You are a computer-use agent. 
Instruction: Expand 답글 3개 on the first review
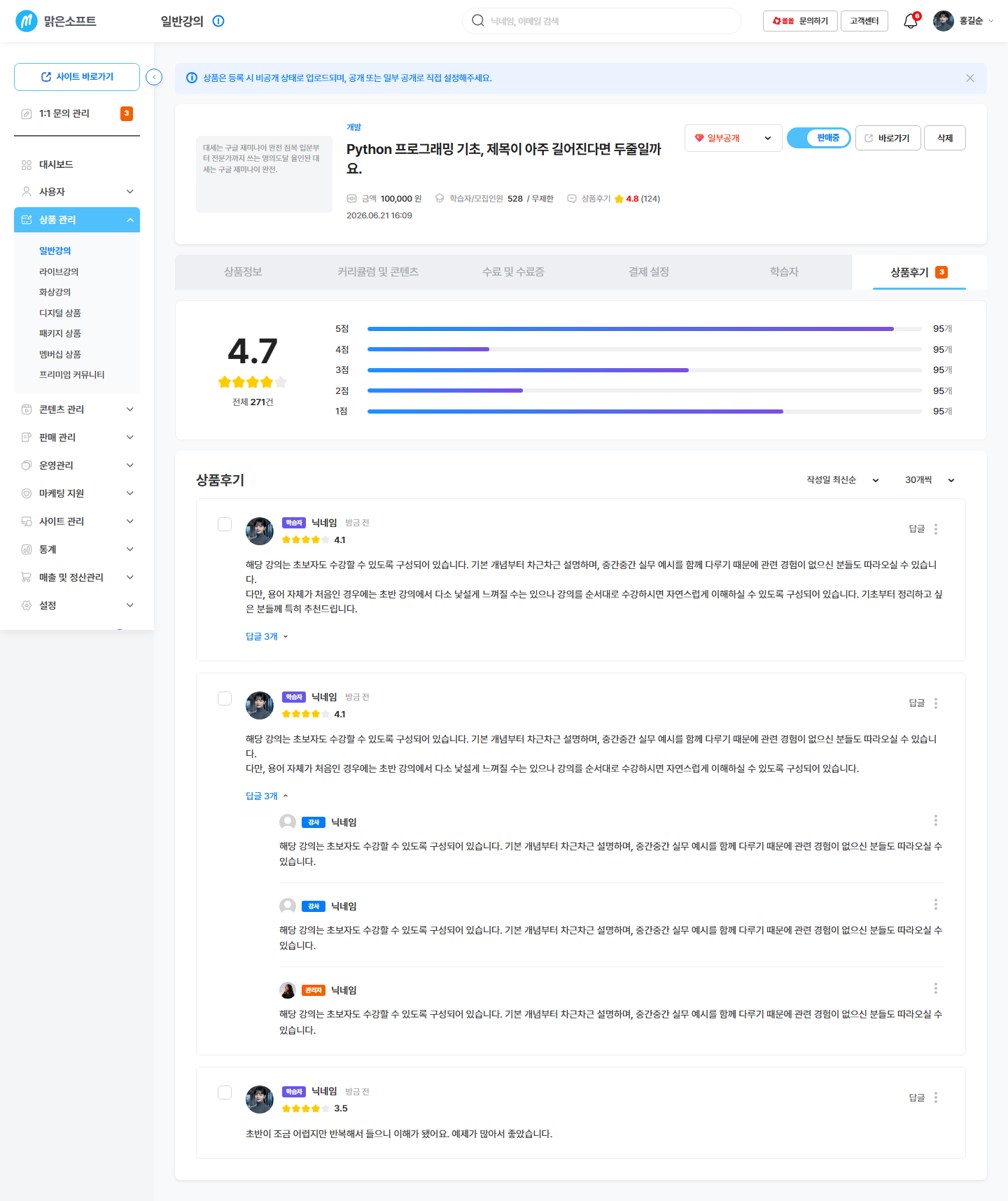click(x=267, y=636)
